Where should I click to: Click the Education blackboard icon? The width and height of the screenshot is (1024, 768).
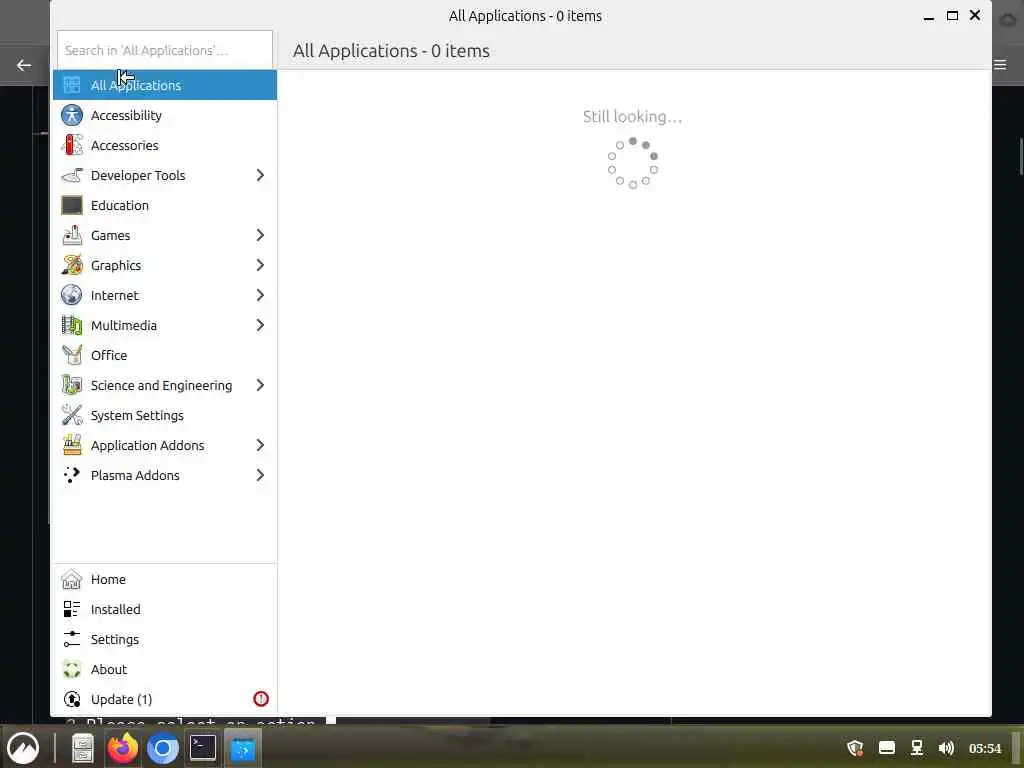tap(72, 205)
